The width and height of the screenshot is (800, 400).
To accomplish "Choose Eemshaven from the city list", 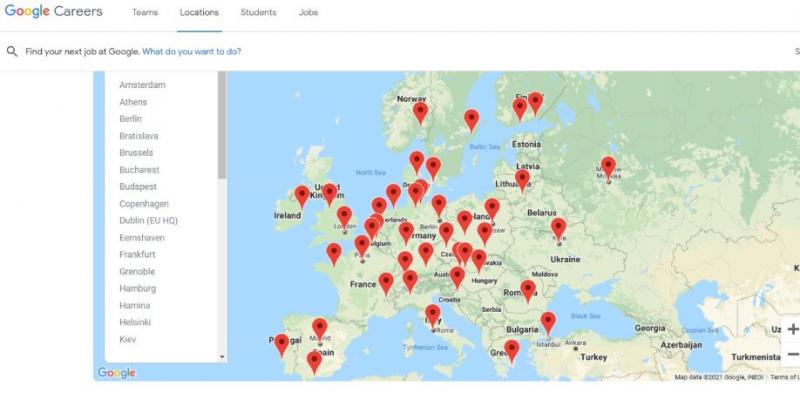I will pyautogui.click(x=142, y=238).
